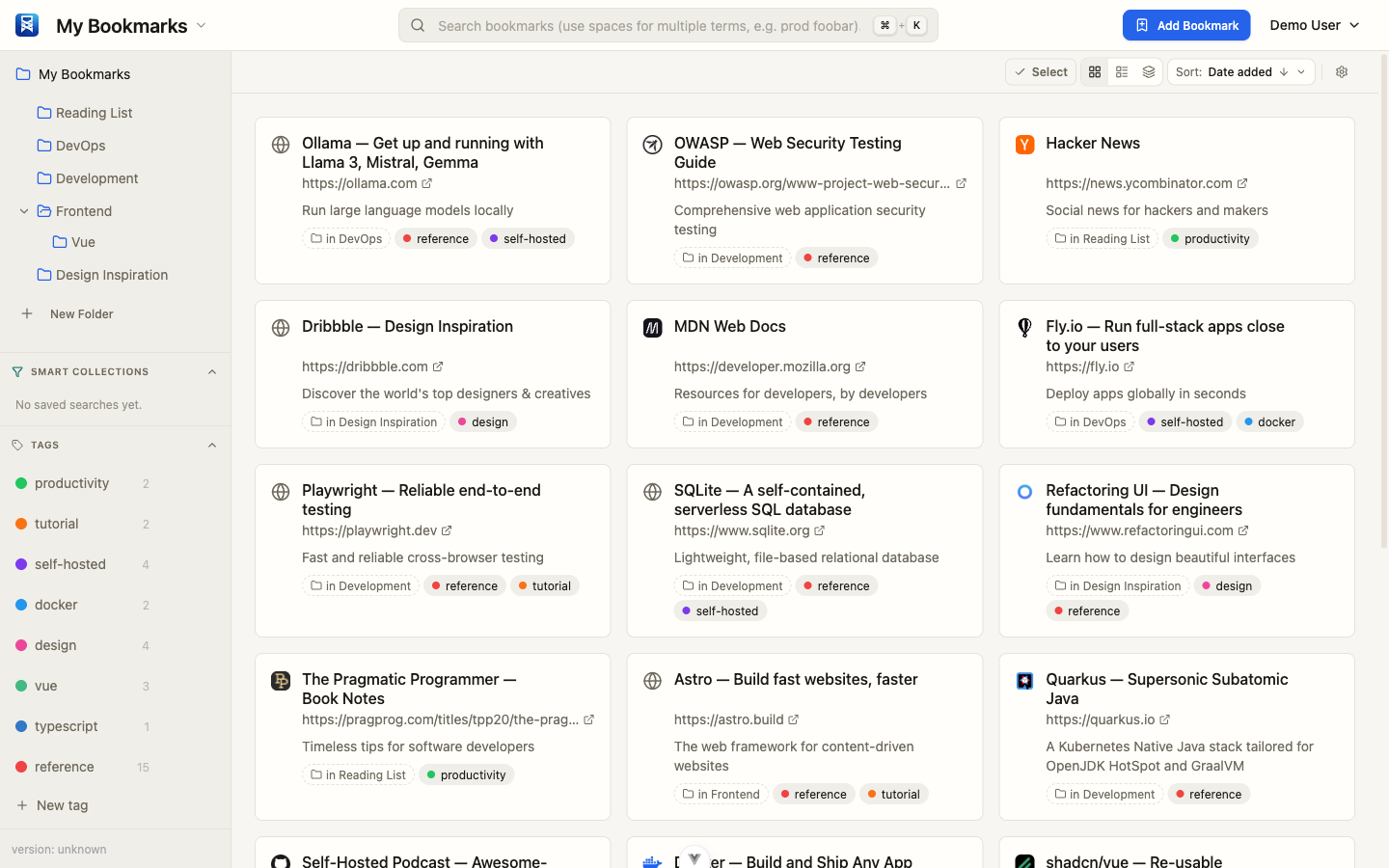Click the Hacker News favicon
Image resolution: width=1389 pixels, height=868 pixels.
[1025, 145]
